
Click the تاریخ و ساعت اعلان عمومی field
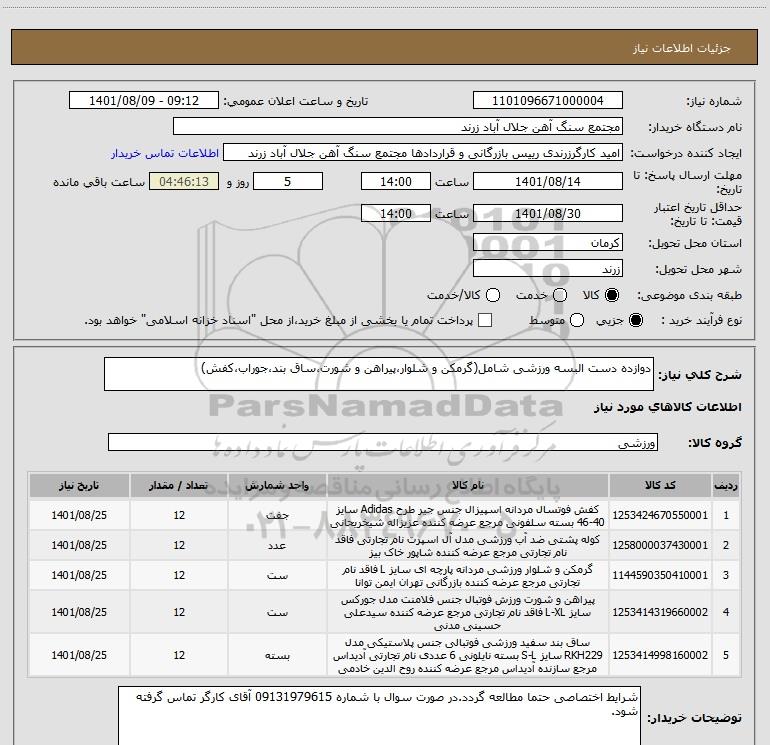tap(145, 101)
